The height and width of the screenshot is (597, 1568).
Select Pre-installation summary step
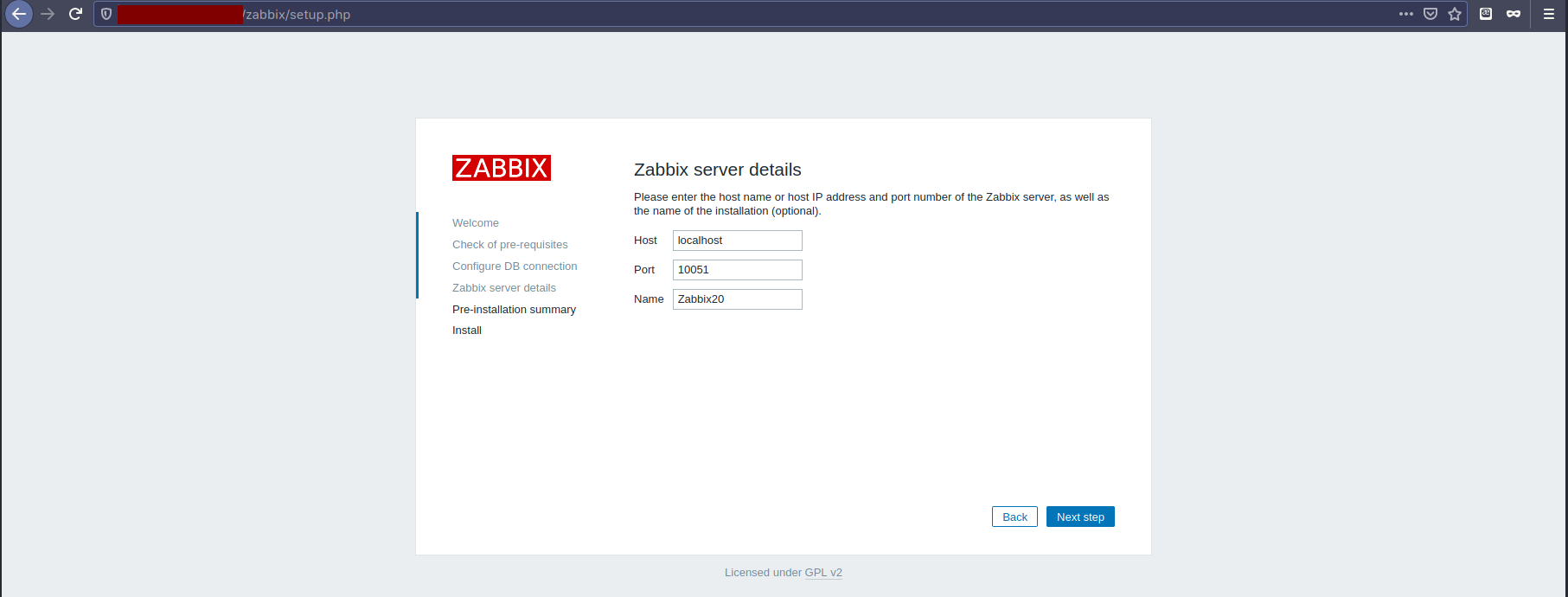tap(514, 310)
